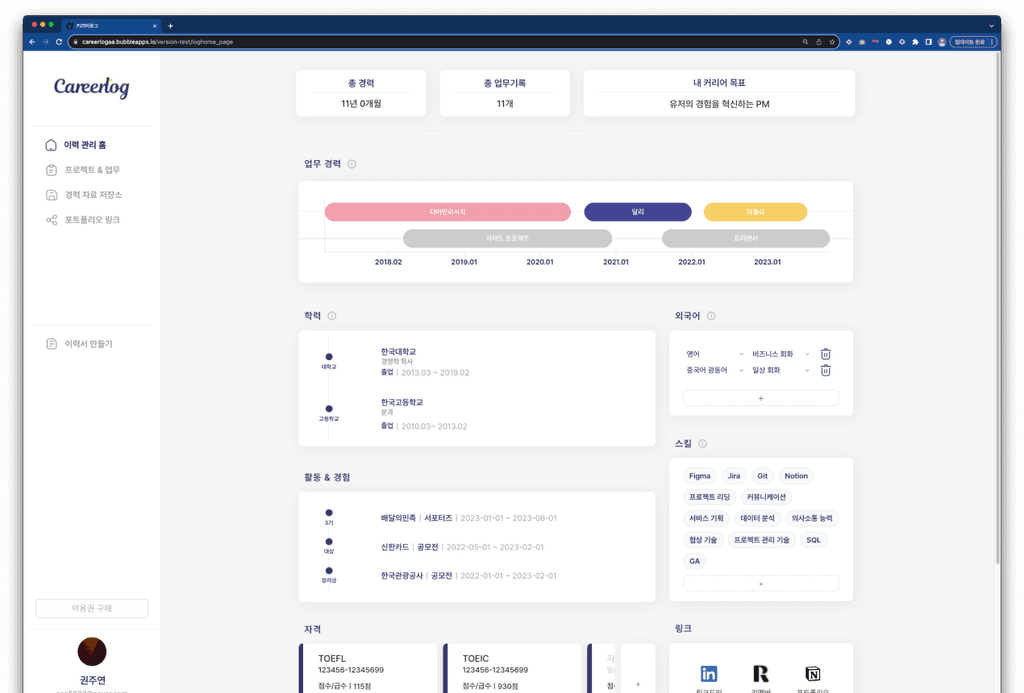
Task: Show info tooltip next to 스킬
Action: pos(702,443)
